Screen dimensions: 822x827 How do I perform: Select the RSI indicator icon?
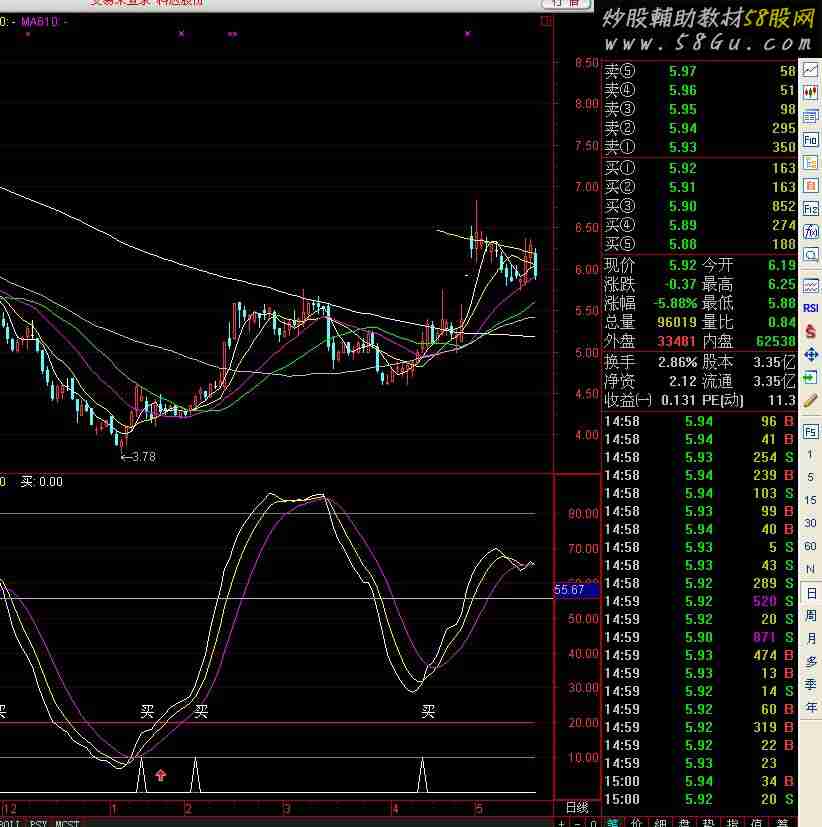[810, 308]
